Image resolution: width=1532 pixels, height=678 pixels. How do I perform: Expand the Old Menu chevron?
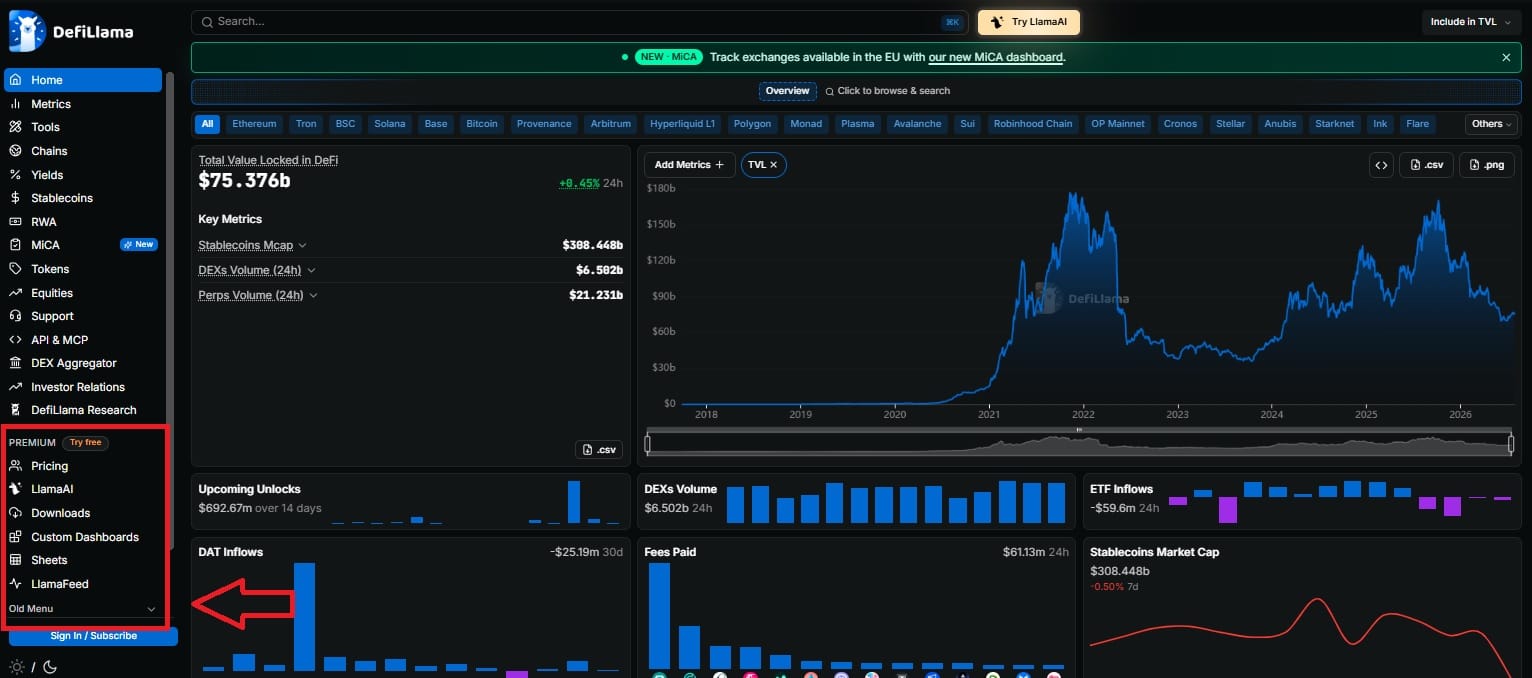click(x=152, y=609)
